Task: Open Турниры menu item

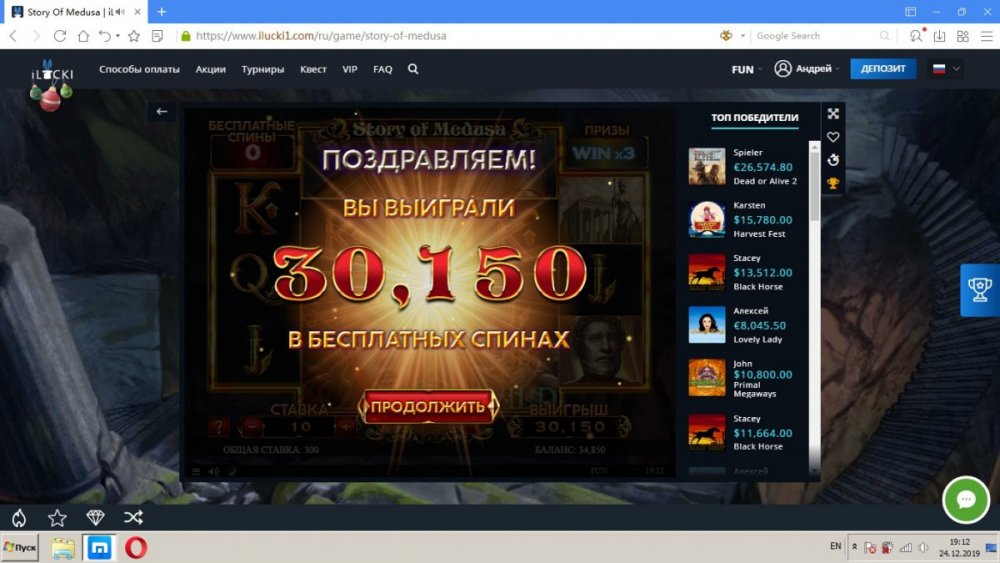Action: [x=263, y=69]
